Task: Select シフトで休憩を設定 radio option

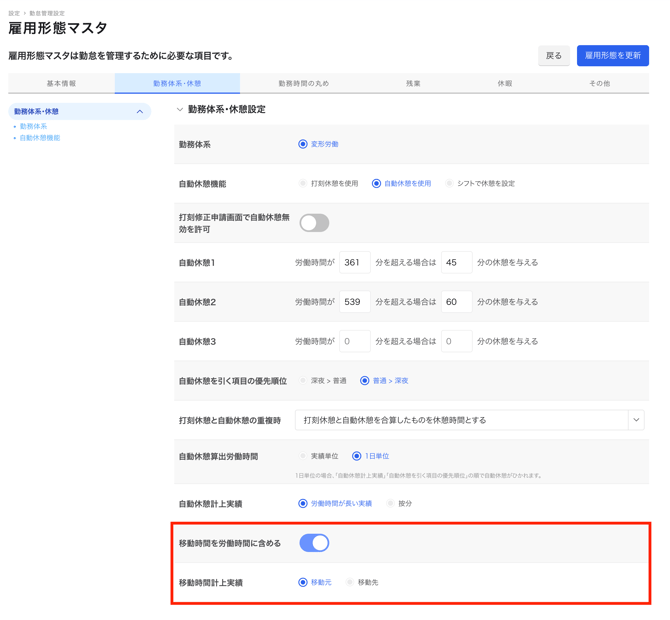Action: (x=449, y=184)
